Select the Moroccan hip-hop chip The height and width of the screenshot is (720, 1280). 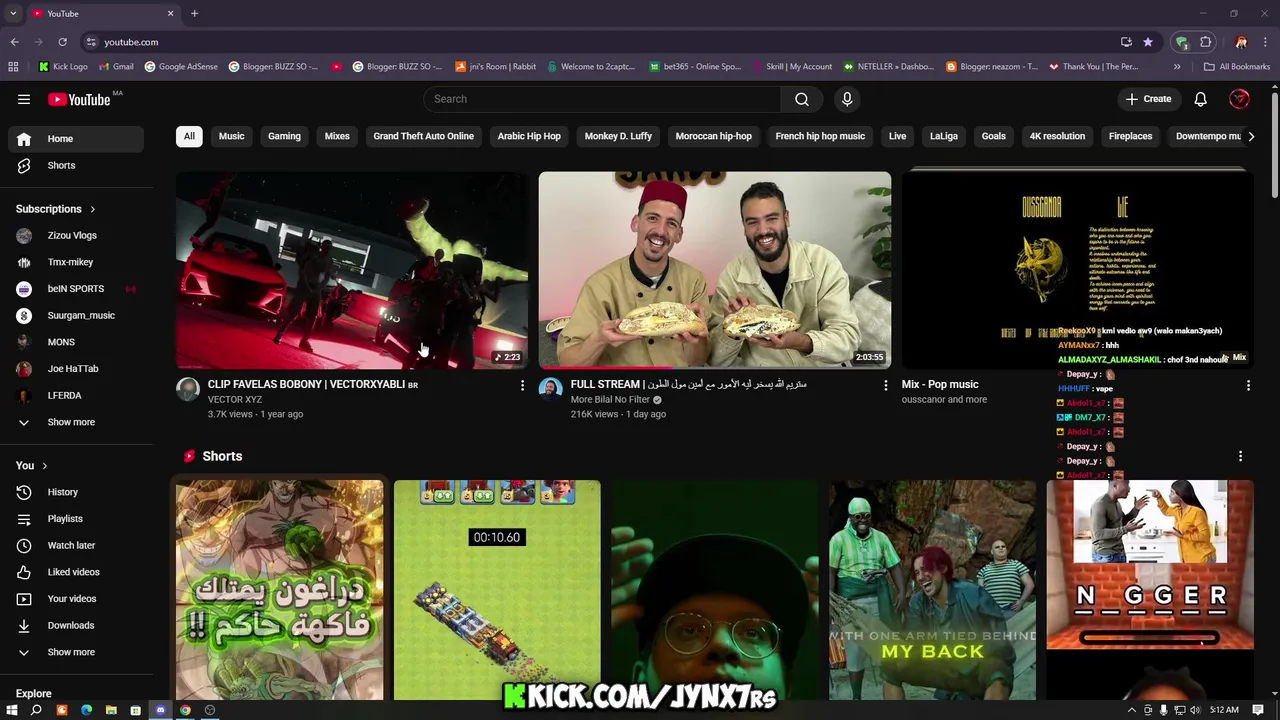click(713, 136)
